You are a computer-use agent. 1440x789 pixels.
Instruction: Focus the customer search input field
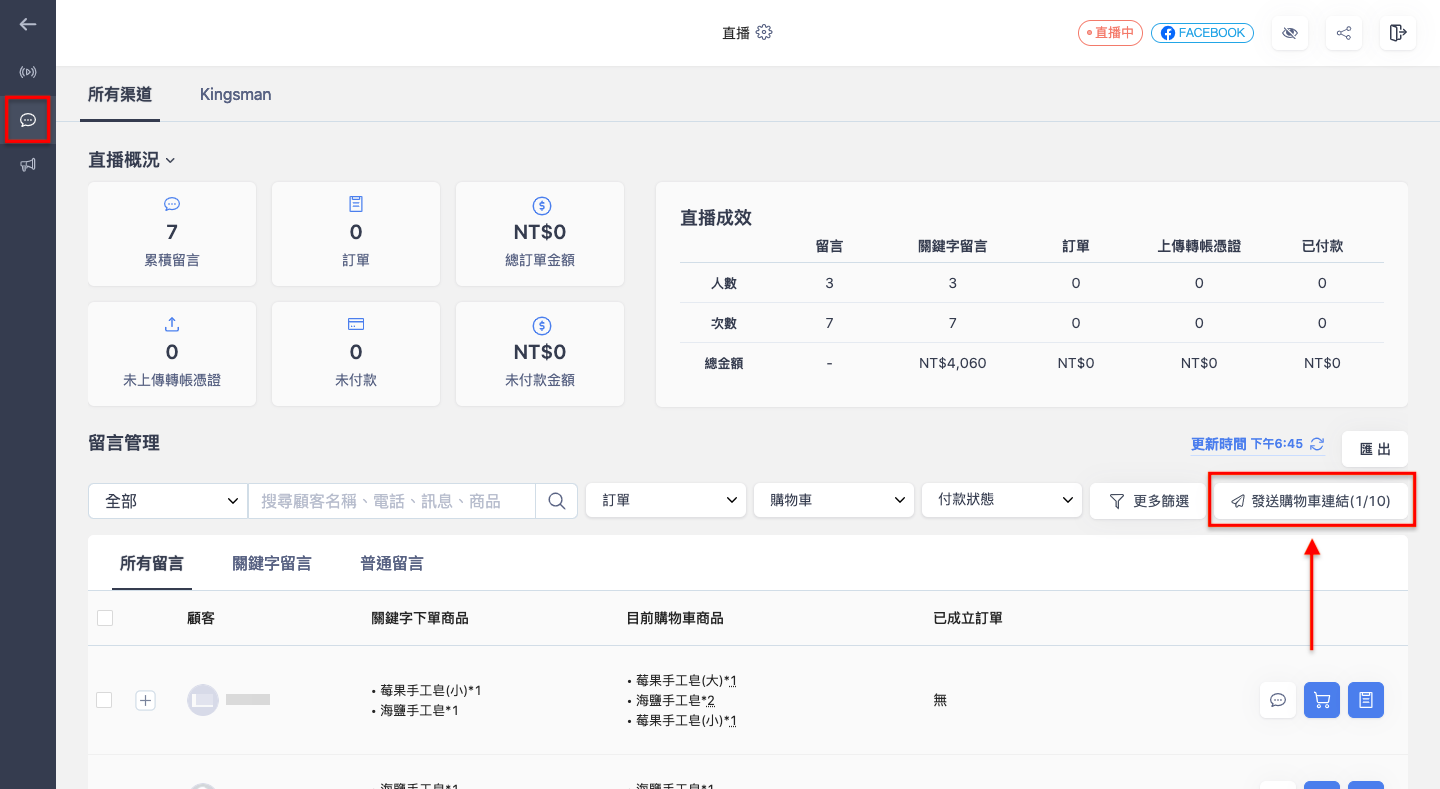coord(391,501)
